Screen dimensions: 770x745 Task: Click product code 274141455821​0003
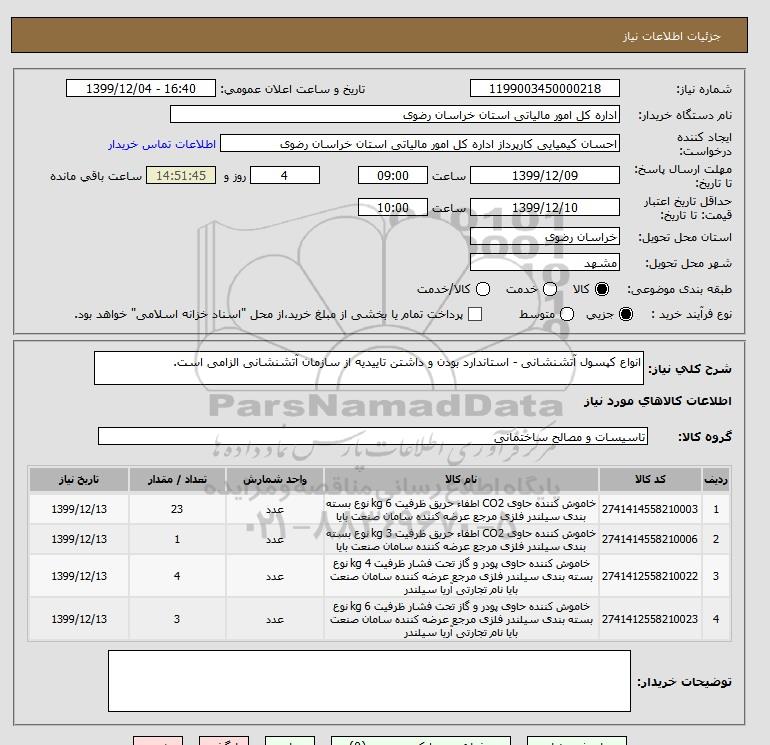(x=650, y=509)
